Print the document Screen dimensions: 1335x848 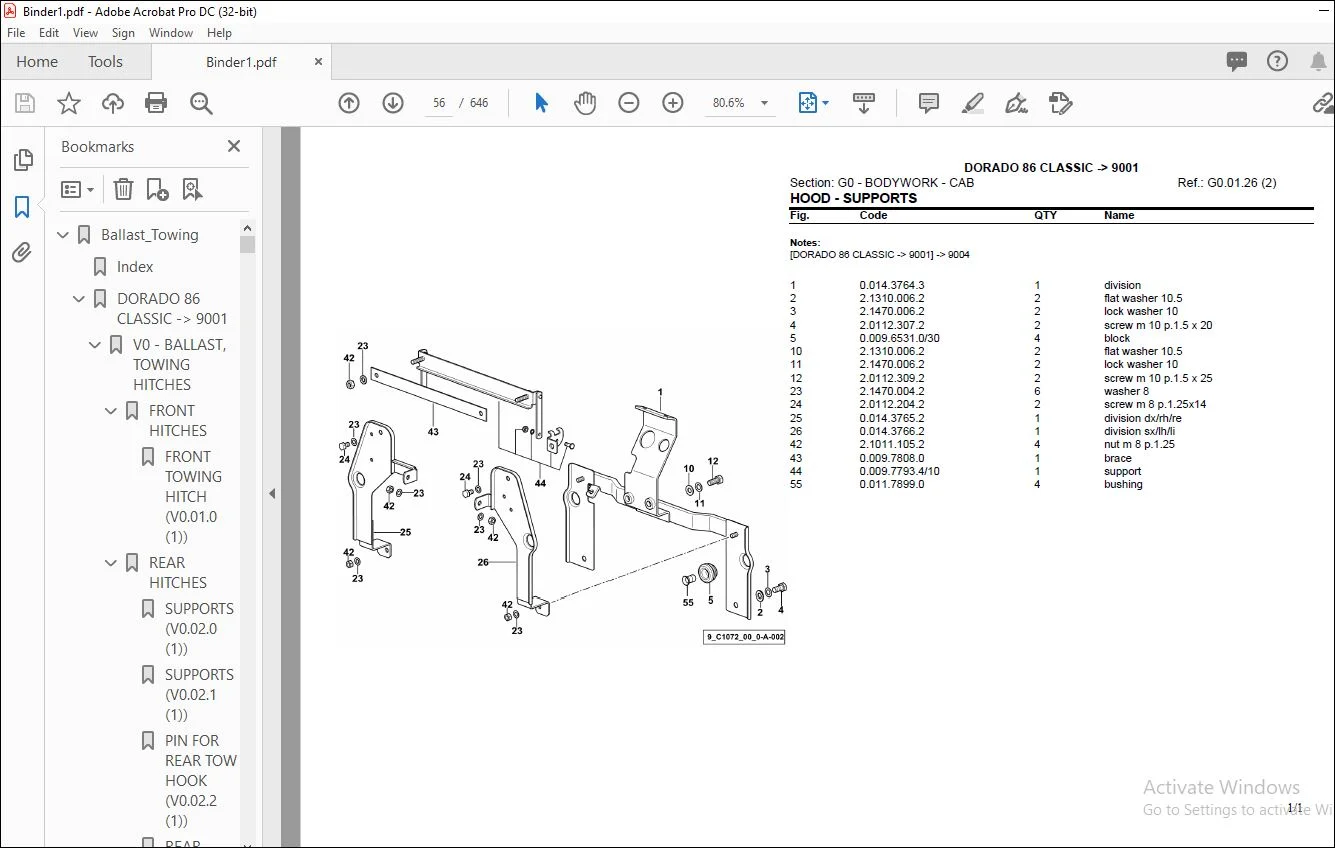pos(156,103)
